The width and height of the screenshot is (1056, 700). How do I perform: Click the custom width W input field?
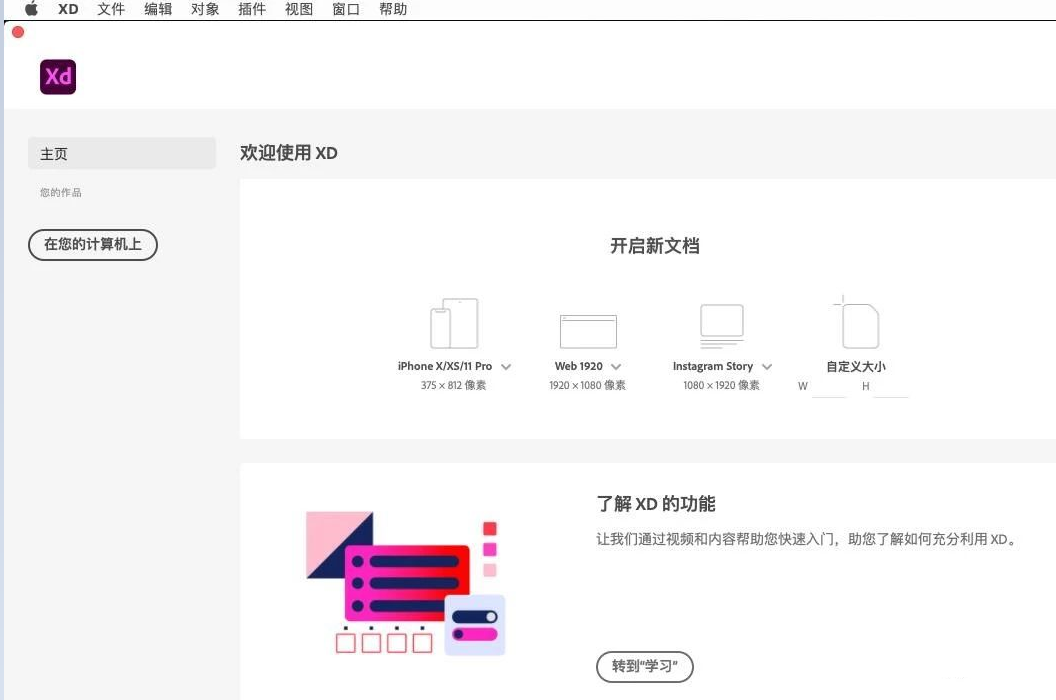829,387
